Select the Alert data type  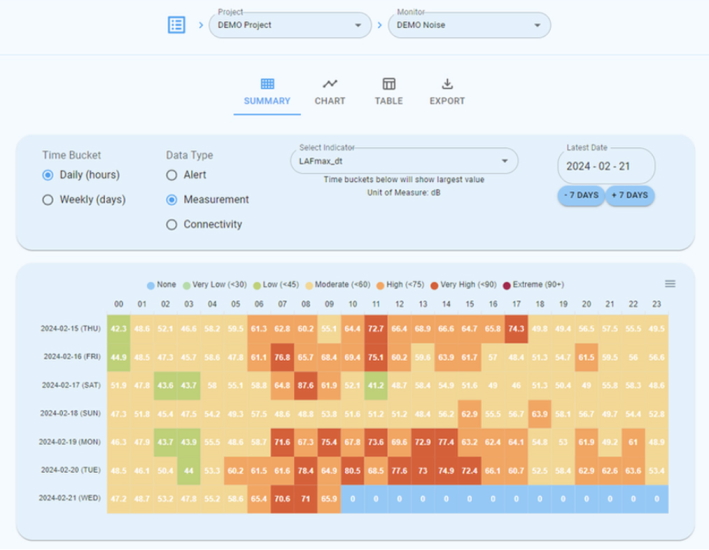pyautogui.click(x=172, y=175)
